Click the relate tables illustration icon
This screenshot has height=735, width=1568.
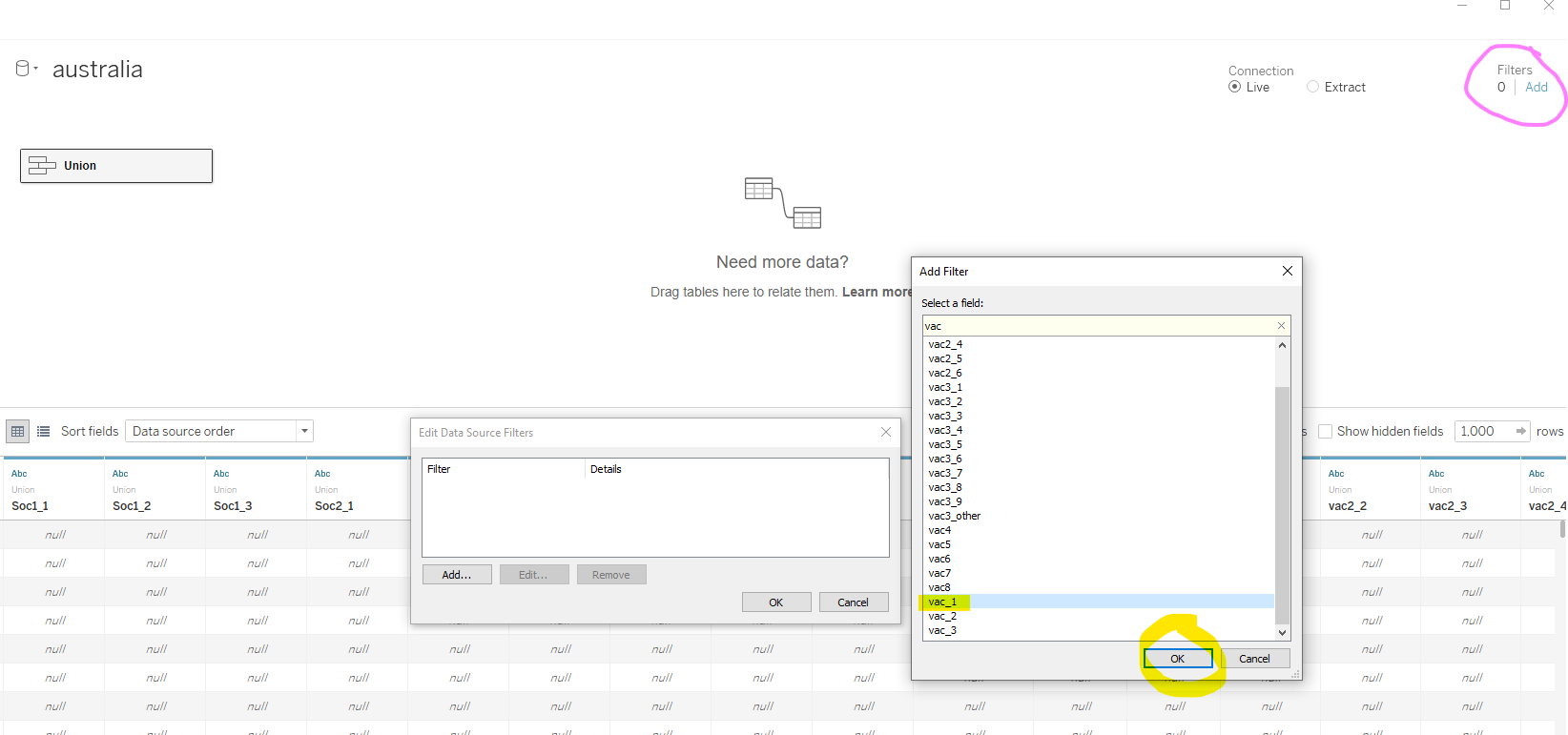pyautogui.click(x=783, y=203)
